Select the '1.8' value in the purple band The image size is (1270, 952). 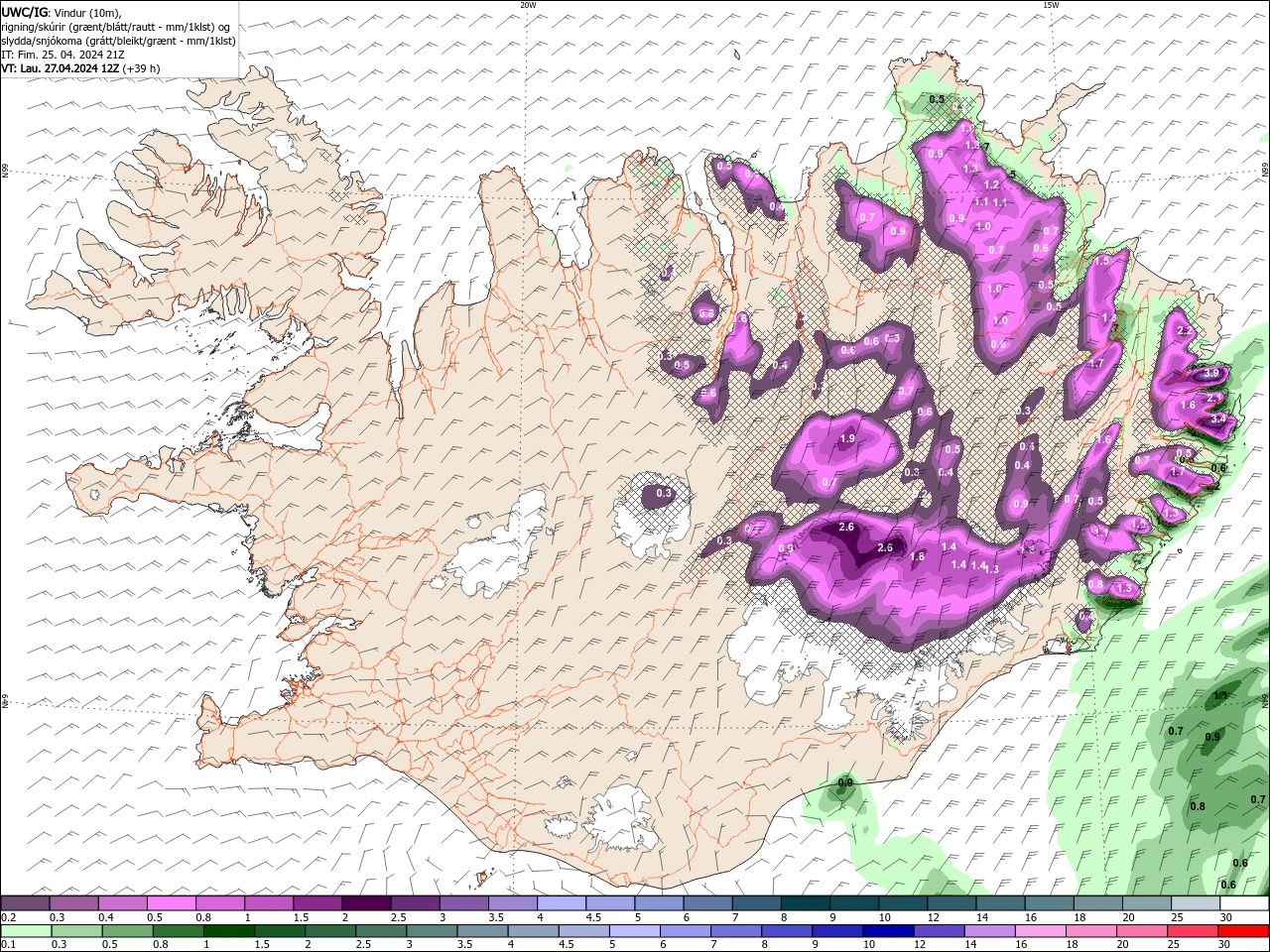pos(917,556)
